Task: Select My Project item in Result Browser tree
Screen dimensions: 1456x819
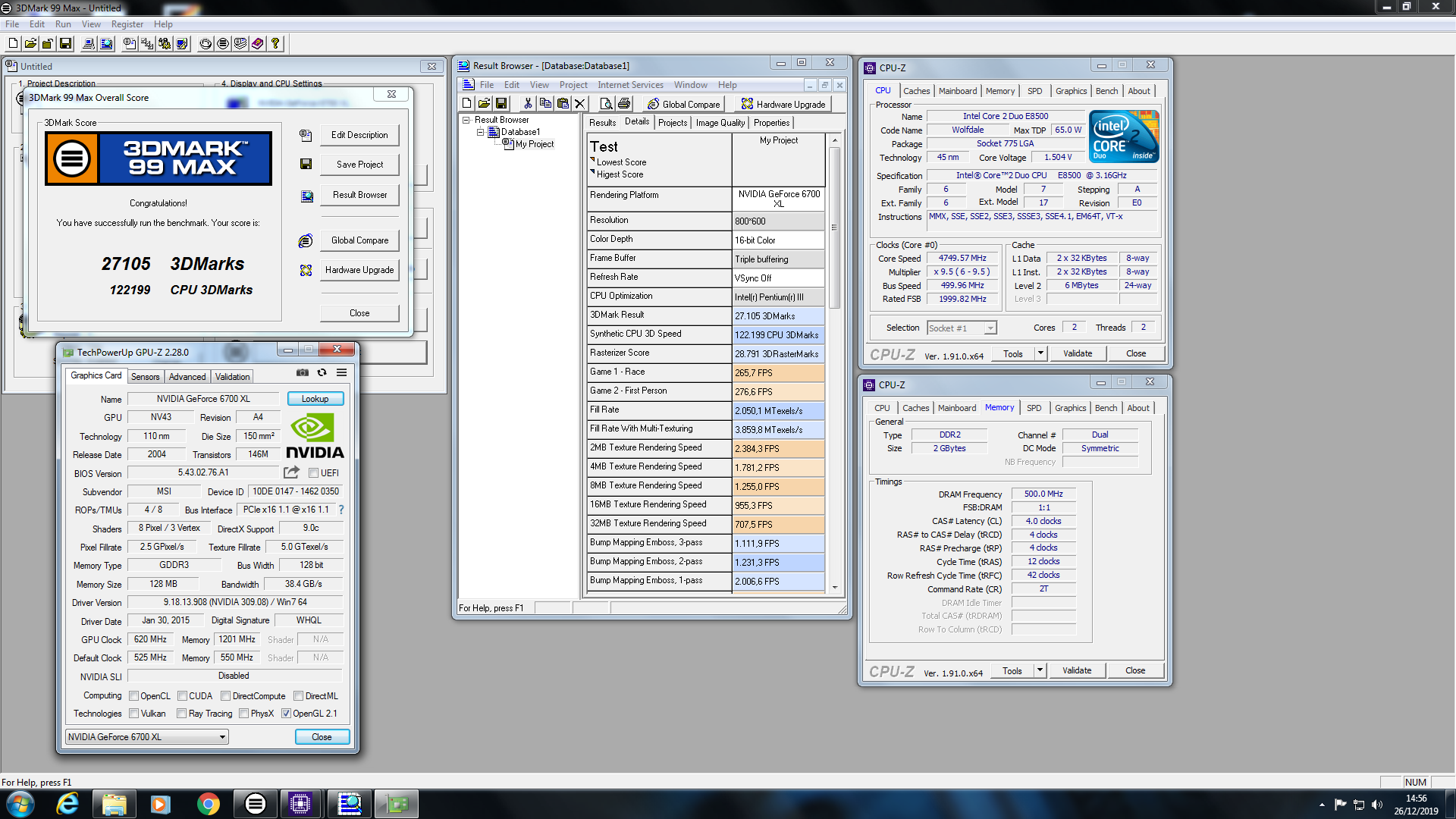Action: coord(535,144)
